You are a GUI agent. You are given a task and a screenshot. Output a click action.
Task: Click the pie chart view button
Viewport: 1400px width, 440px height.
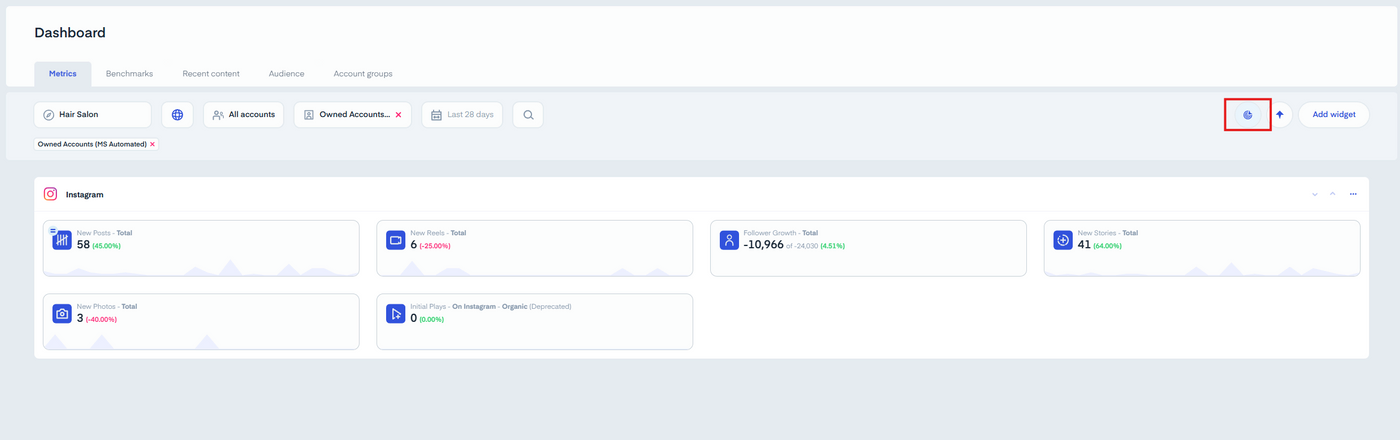1248,115
